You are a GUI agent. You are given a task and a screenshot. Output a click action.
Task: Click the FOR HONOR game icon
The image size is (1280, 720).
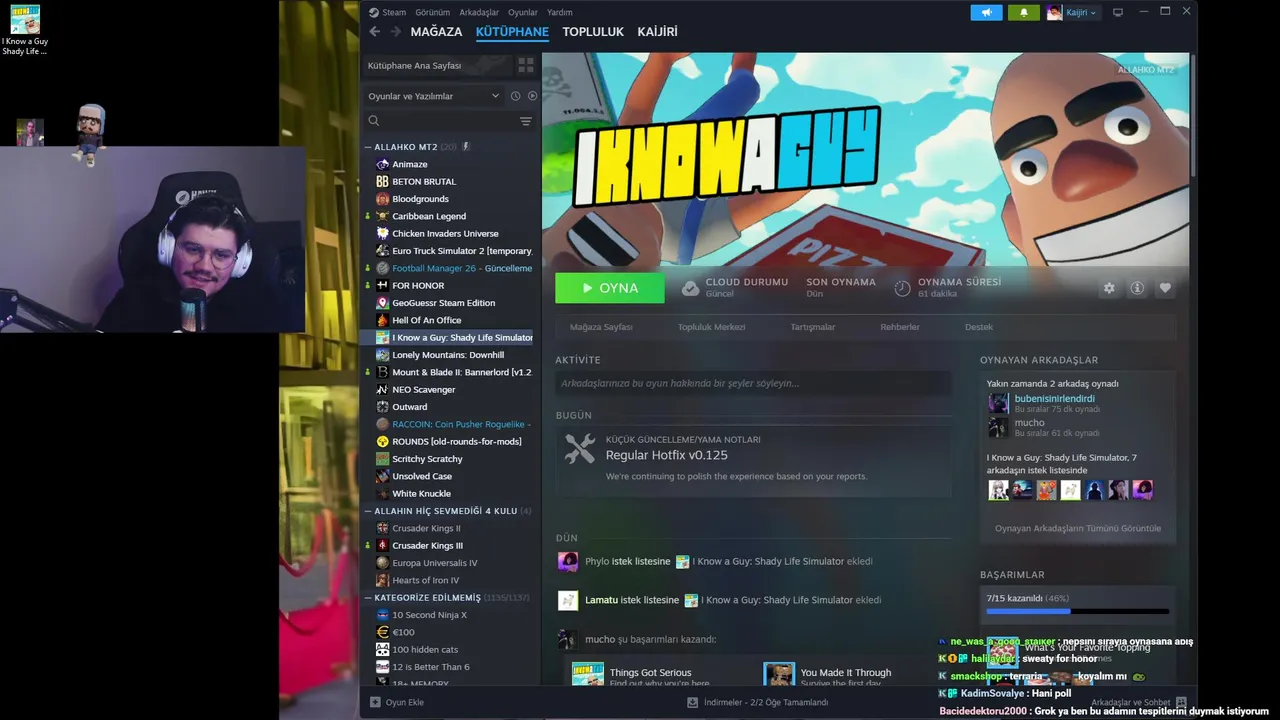pyautogui.click(x=382, y=285)
